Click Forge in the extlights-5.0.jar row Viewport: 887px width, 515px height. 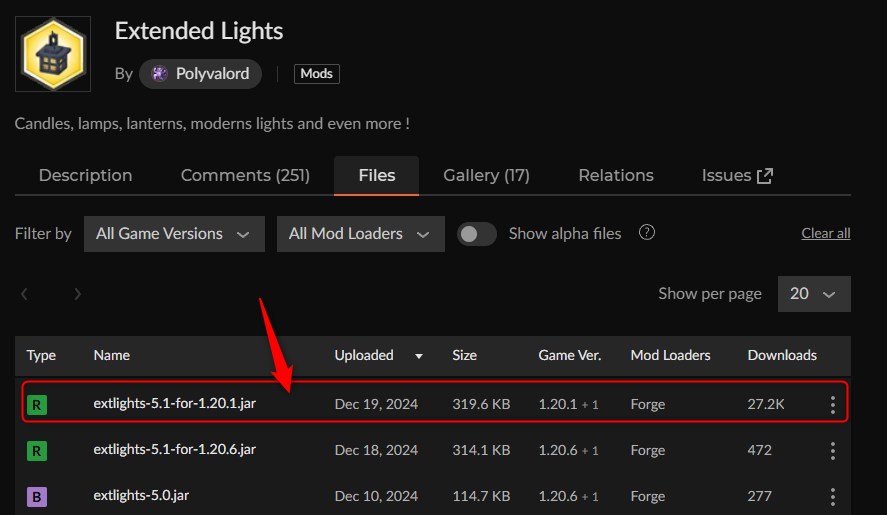click(648, 496)
